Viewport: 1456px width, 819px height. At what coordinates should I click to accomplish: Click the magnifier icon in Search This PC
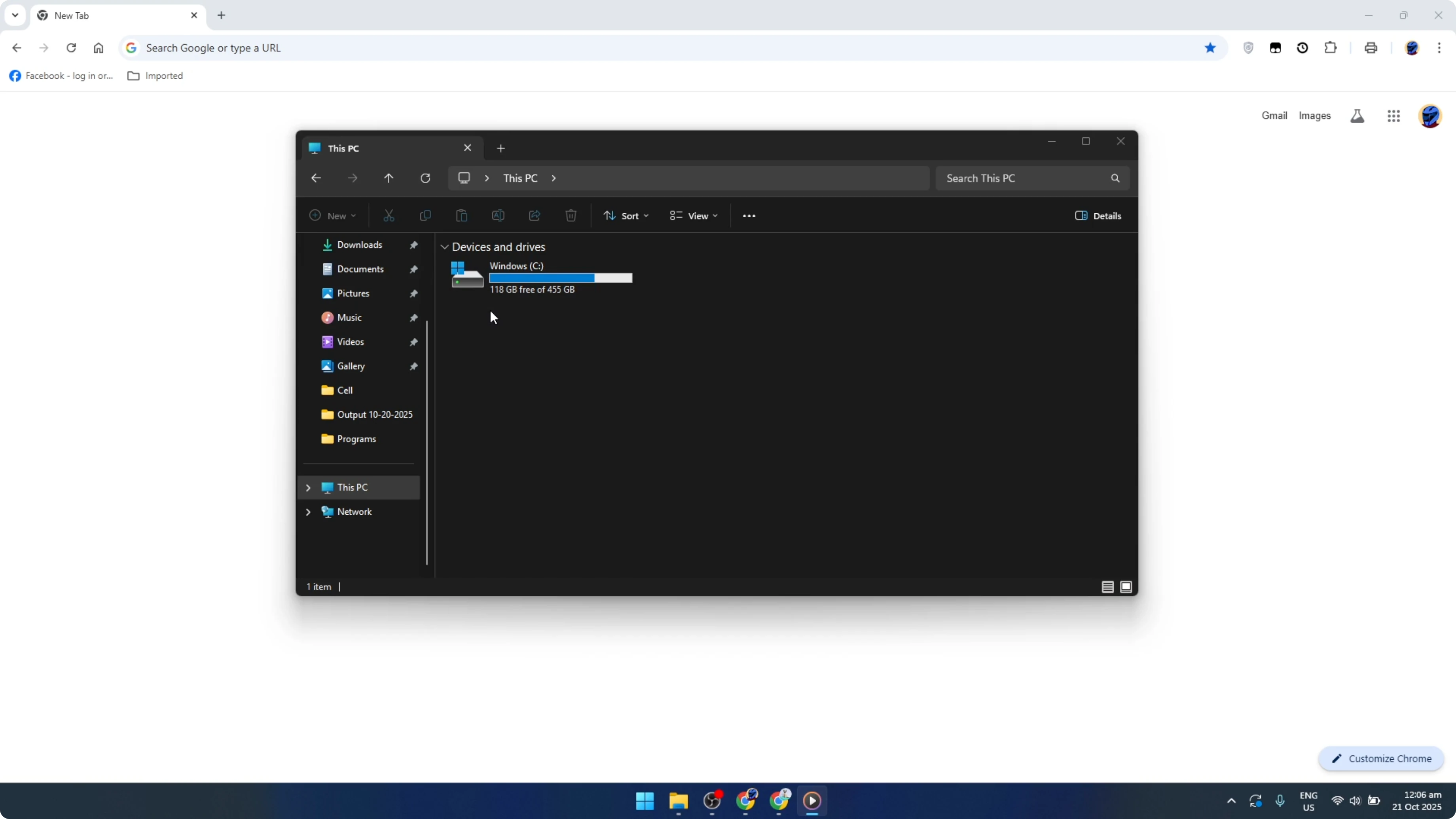pyautogui.click(x=1115, y=178)
